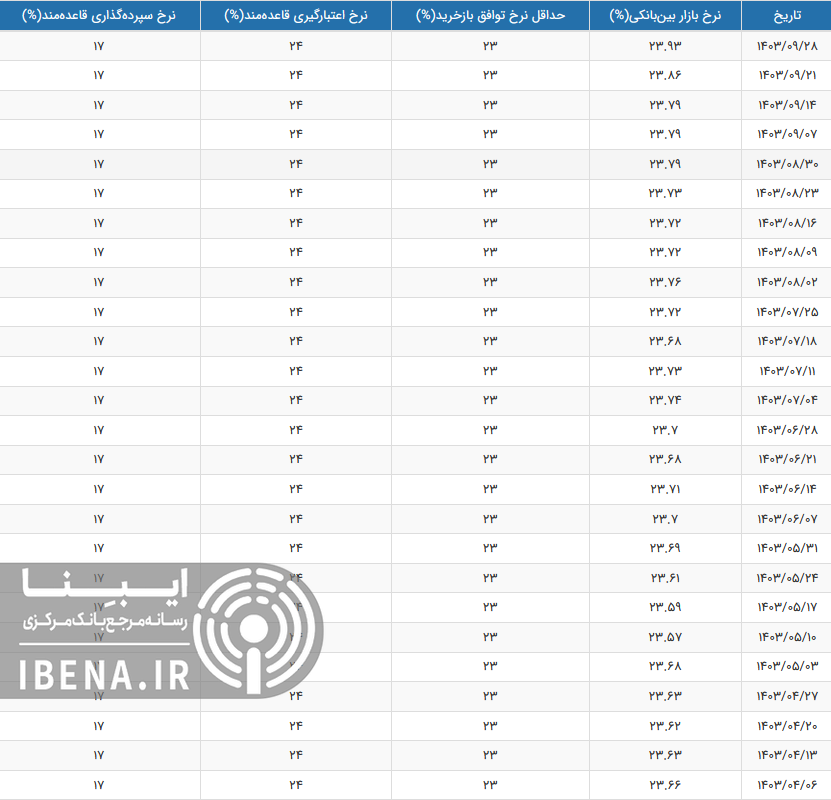
Task: Click the نرخ بازار بین‌بانکی column header
Action: click(x=665, y=16)
